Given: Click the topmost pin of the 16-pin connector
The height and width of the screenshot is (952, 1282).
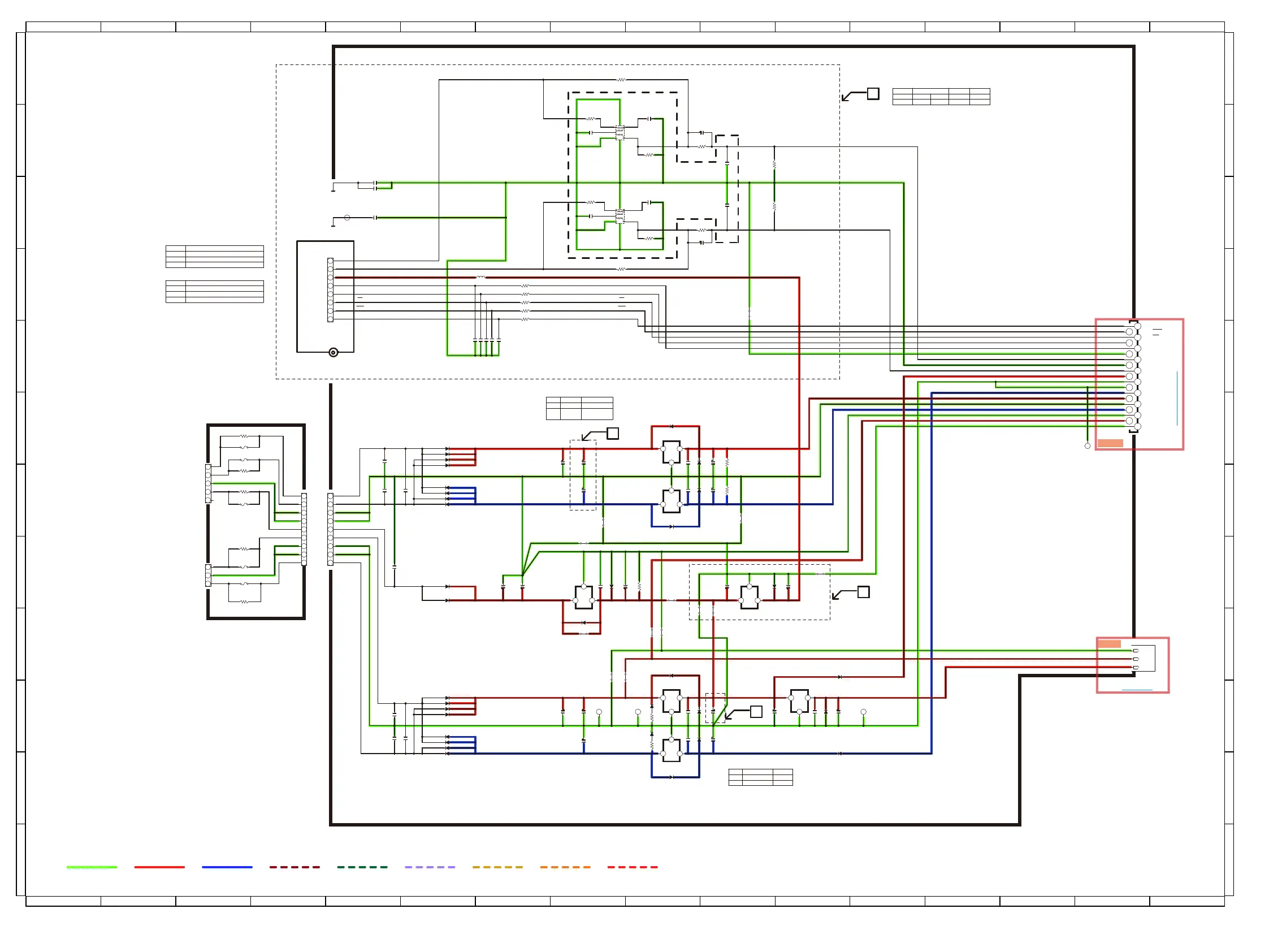Looking at the screenshot, I should tap(1137, 326).
